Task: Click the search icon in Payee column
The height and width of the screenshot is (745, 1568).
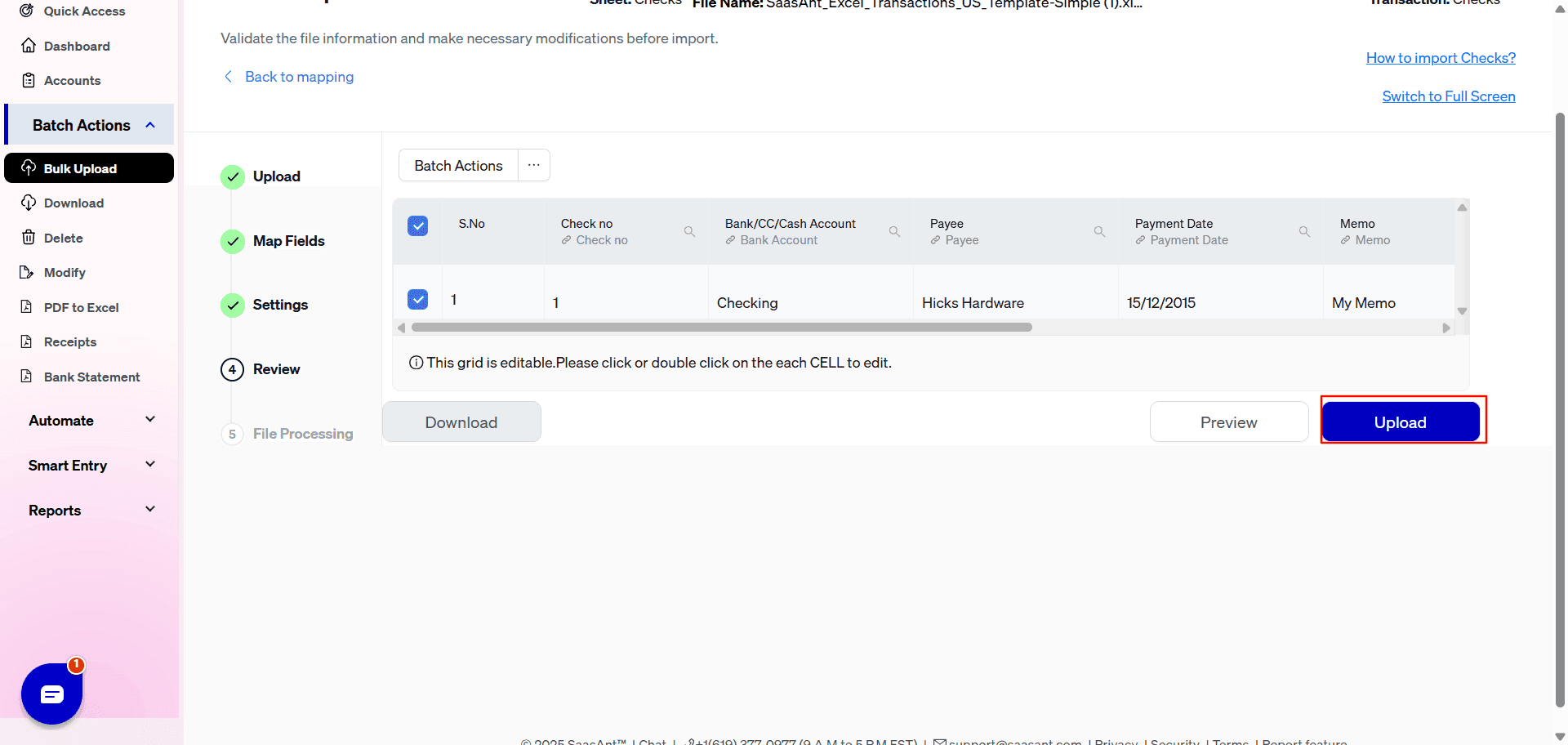Action: (1100, 232)
